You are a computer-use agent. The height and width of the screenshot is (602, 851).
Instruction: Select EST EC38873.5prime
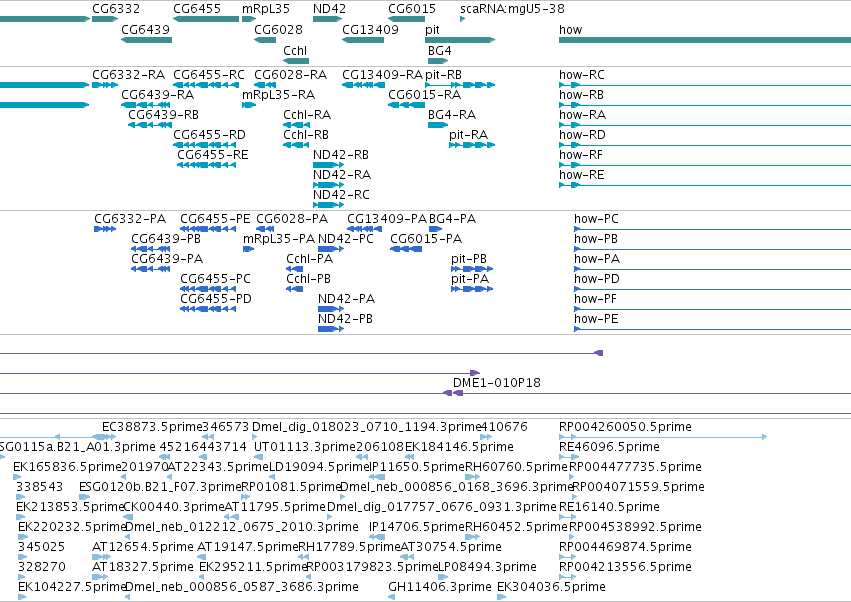[152, 427]
